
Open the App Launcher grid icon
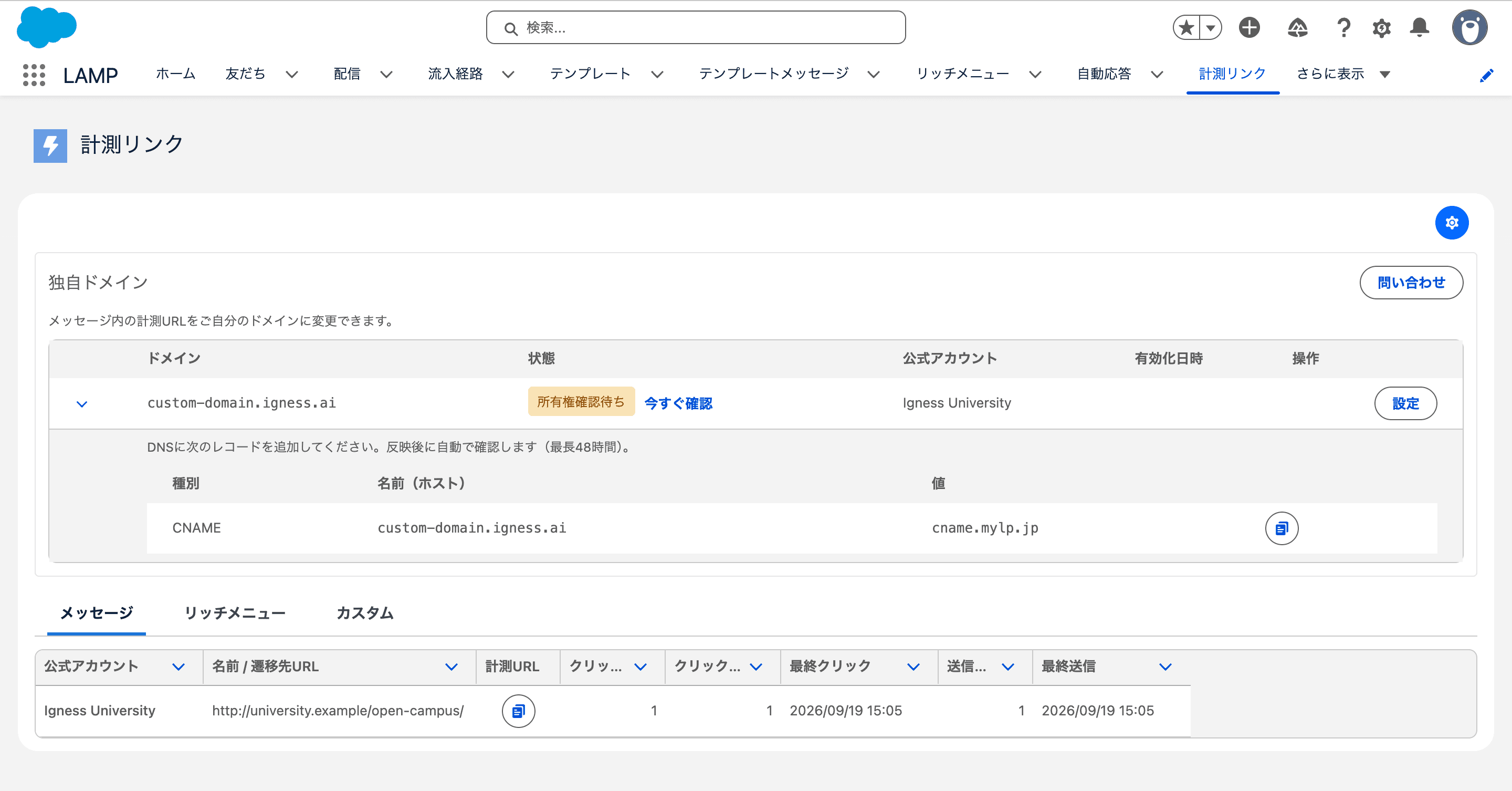pos(34,75)
